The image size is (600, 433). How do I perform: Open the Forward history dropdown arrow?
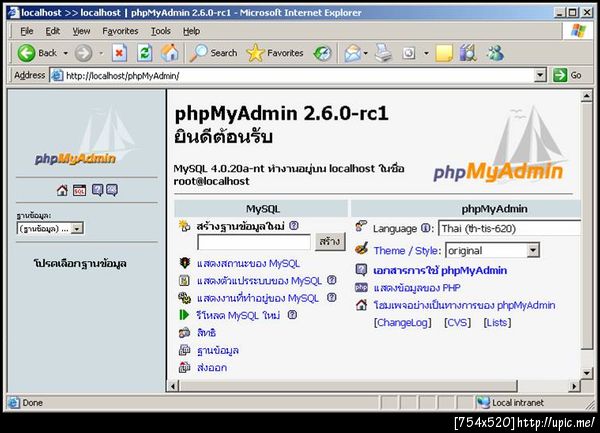(101, 53)
